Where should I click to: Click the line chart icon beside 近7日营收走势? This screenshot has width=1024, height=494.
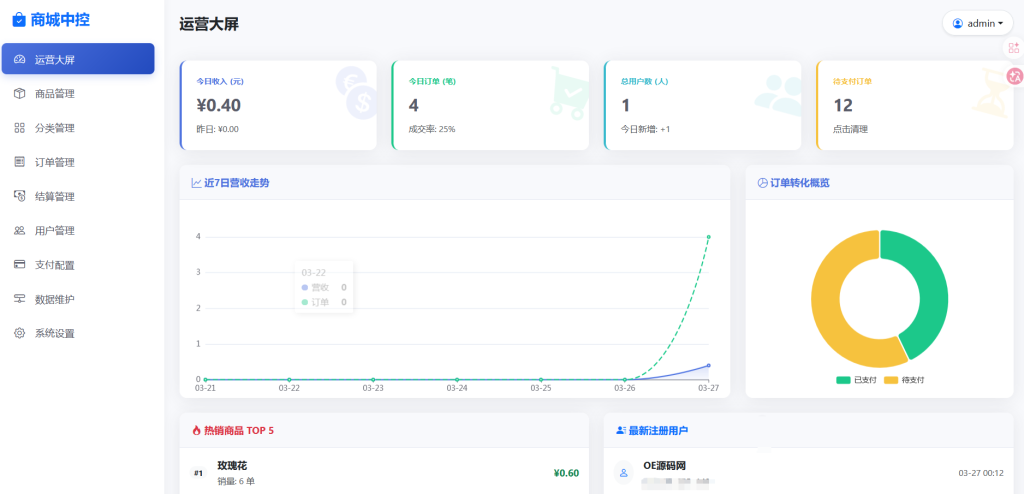coord(196,183)
